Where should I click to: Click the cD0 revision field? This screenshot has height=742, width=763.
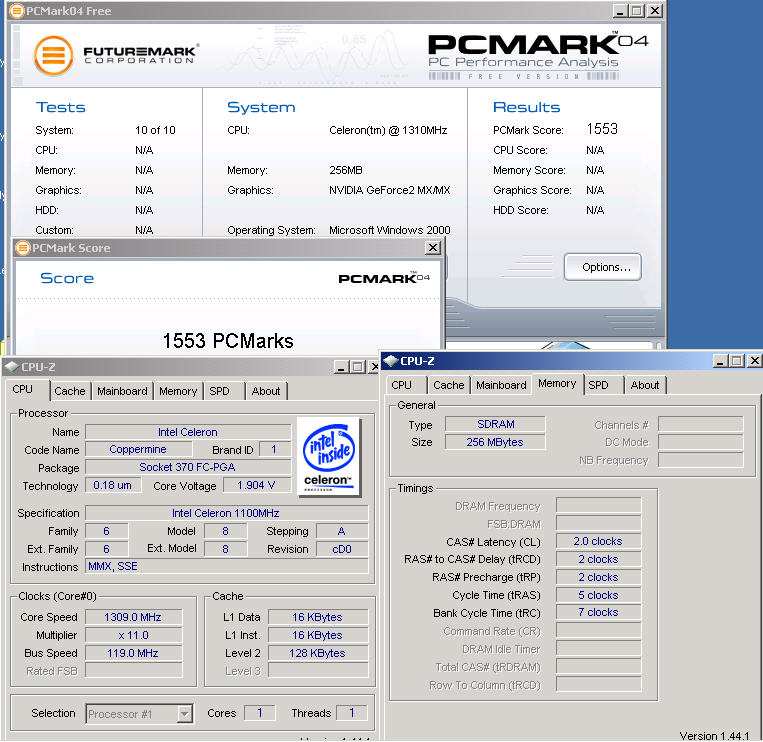(342, 549)
